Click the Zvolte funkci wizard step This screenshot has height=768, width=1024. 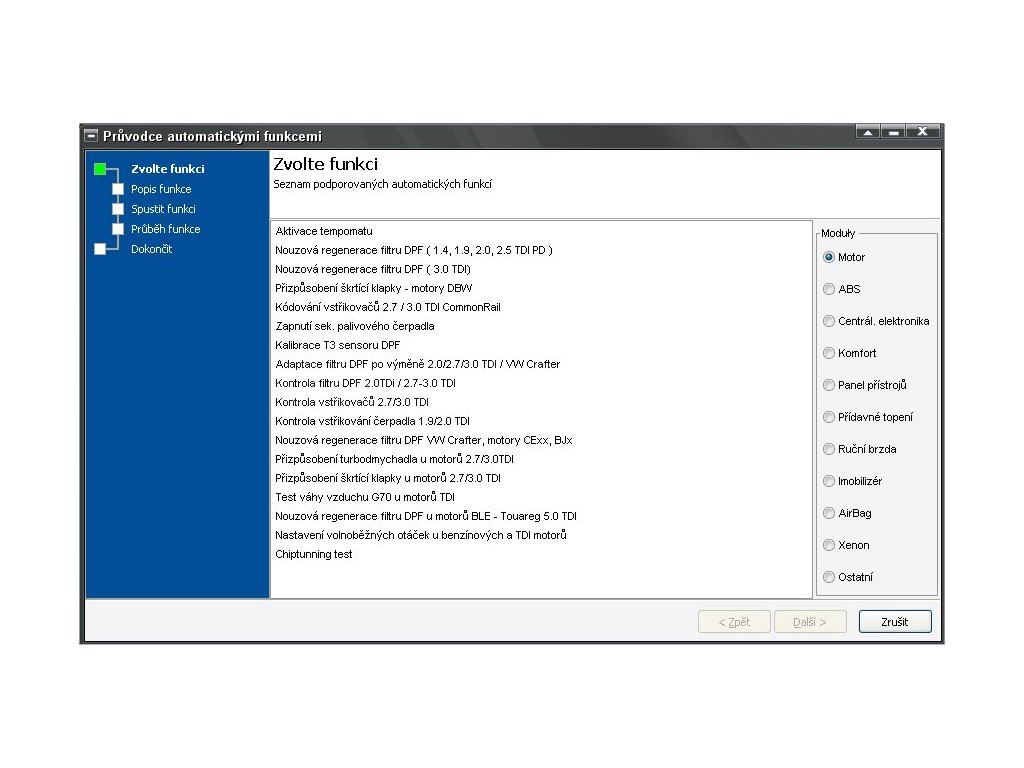[168, 169]
